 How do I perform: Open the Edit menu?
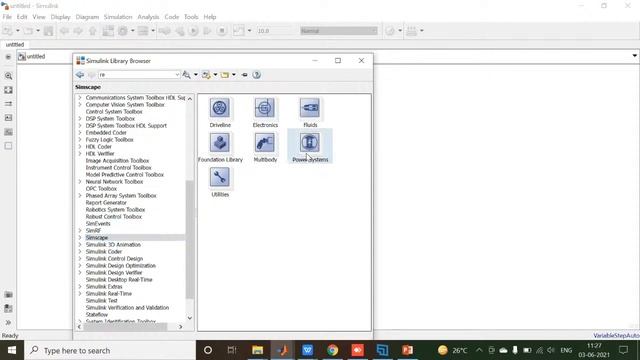tap(22, 17)
